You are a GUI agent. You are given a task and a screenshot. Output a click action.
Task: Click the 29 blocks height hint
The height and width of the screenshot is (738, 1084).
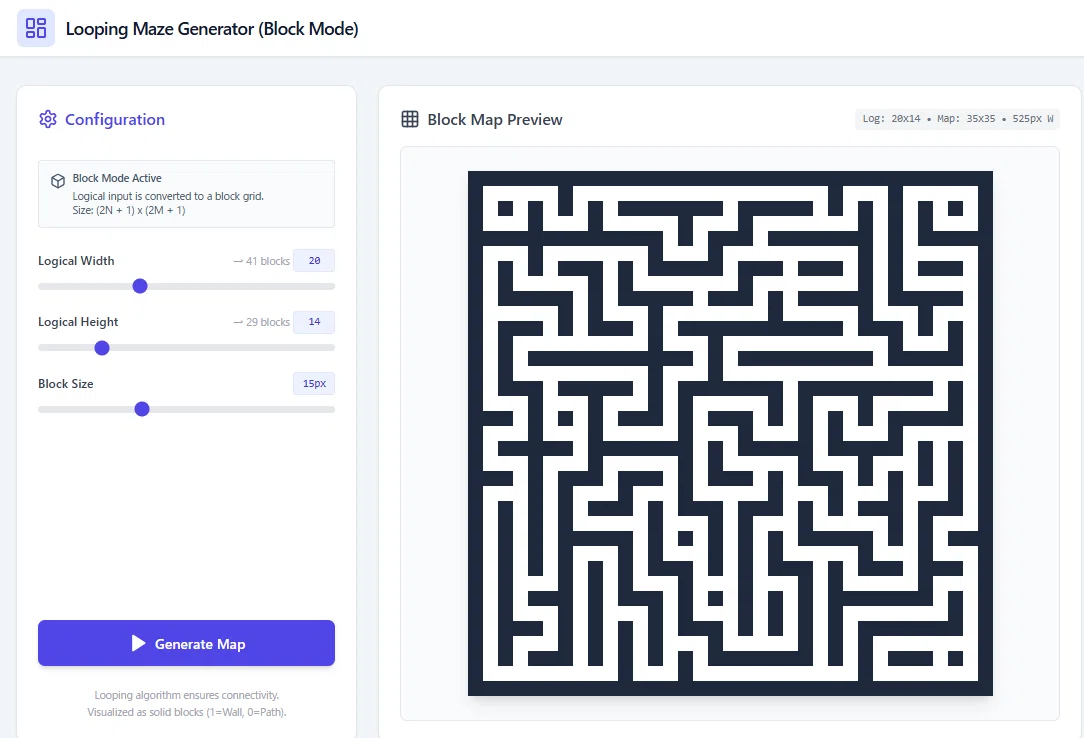261,322
